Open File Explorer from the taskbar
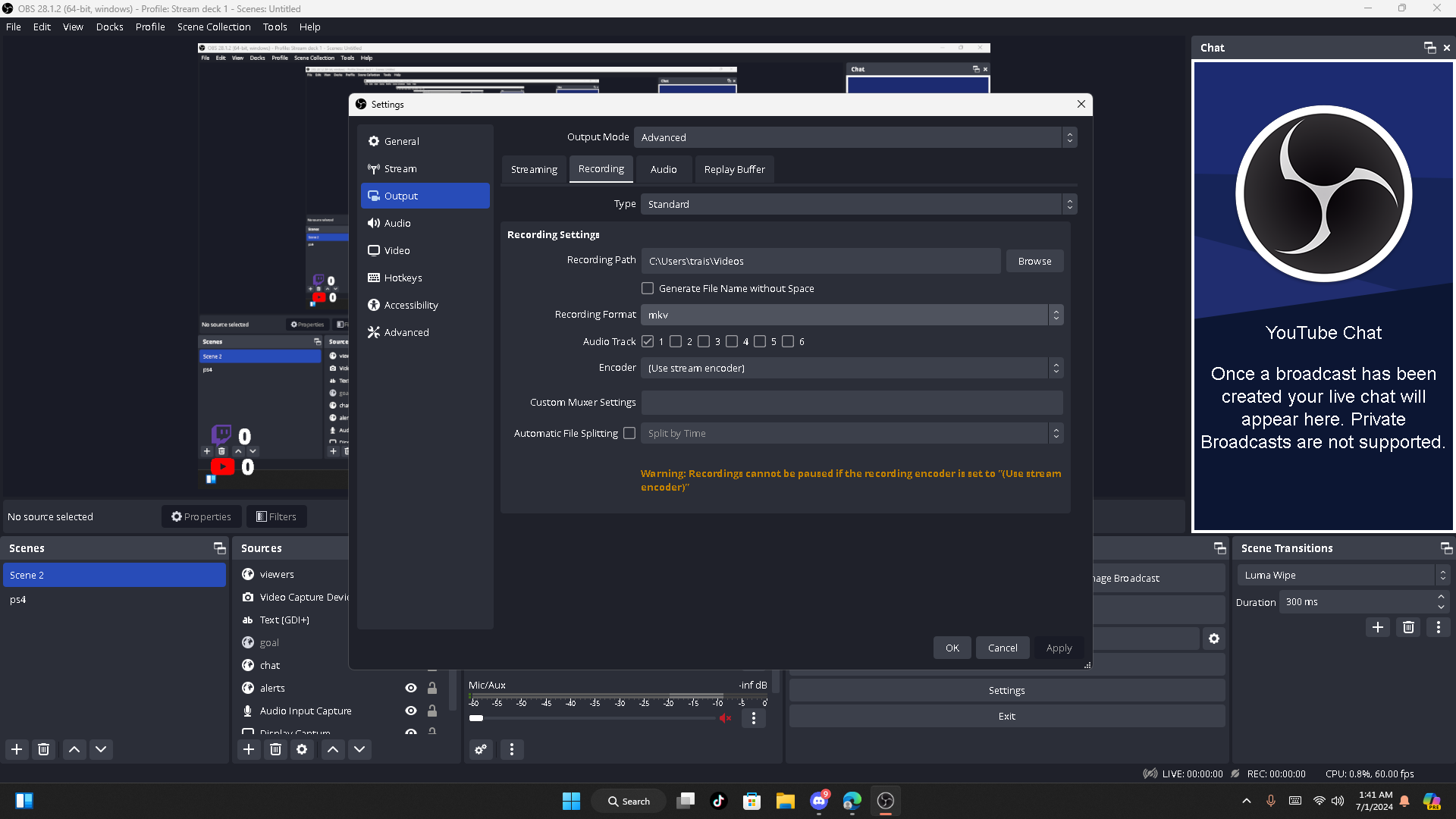The height and width of the screenshot is (819, 1456). pyautogui.click(x=786, y=801)
